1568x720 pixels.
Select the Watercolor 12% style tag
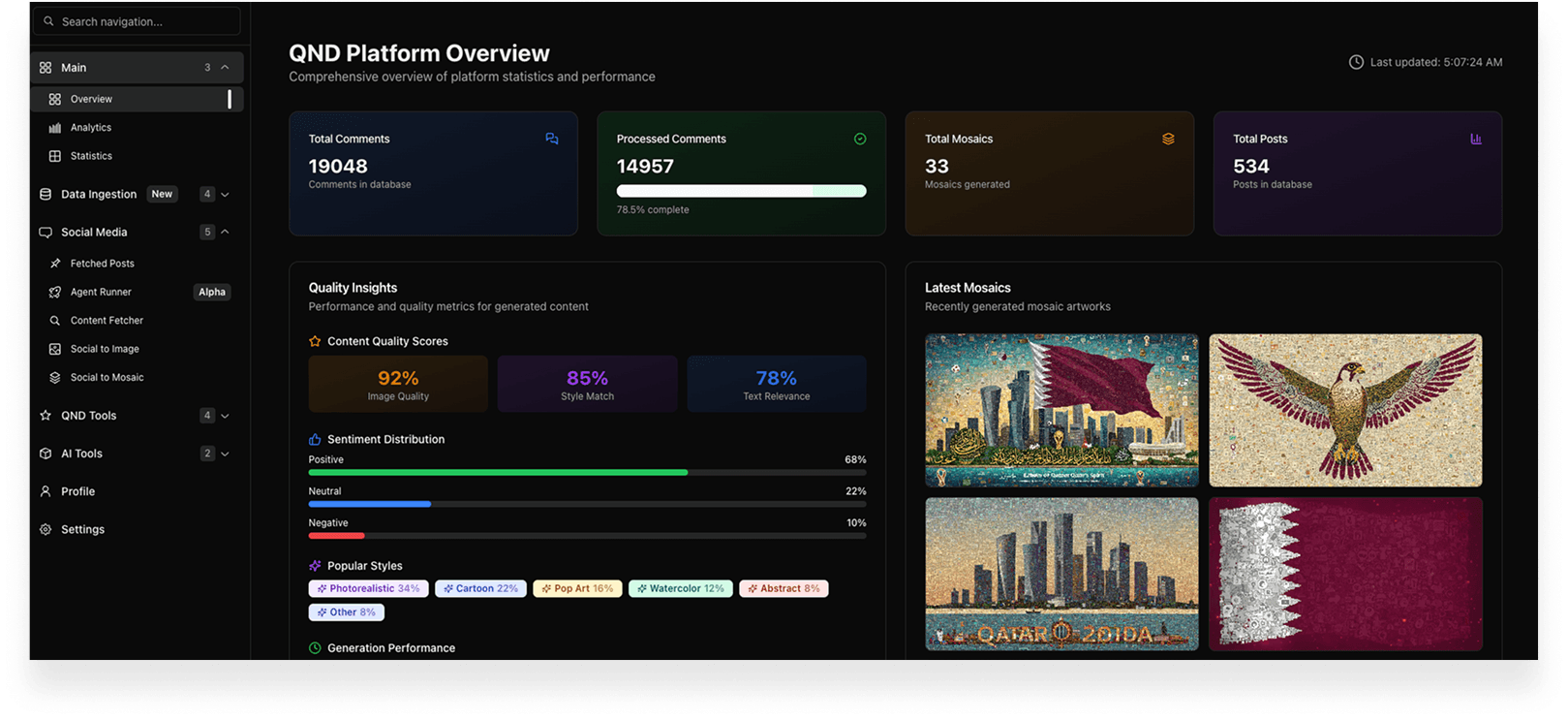click(680, 588)
